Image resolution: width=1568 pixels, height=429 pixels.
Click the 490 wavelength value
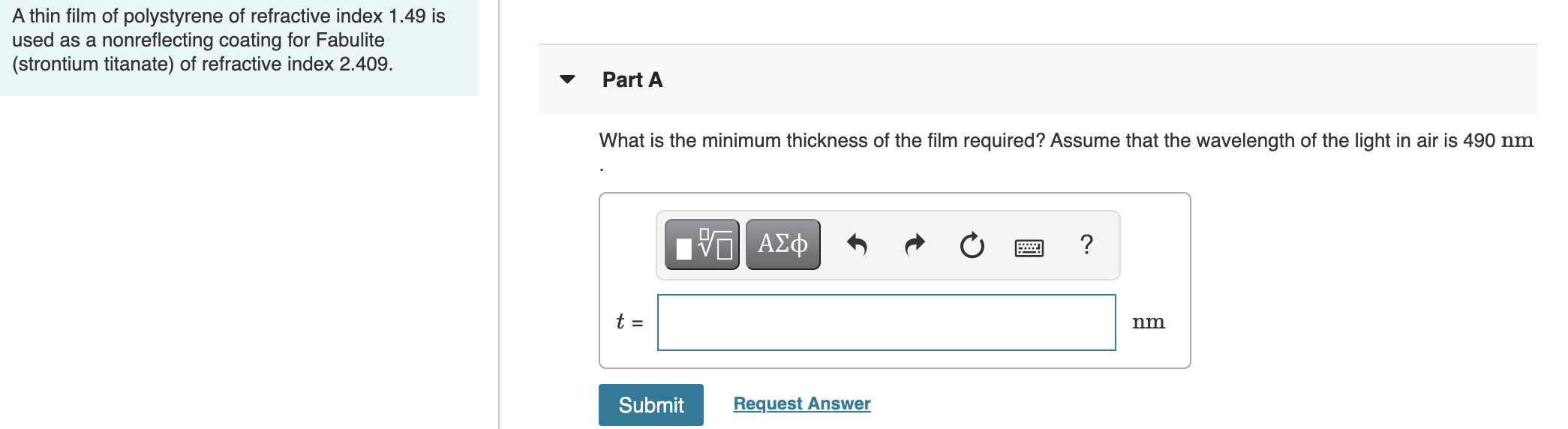(1479, 140)
